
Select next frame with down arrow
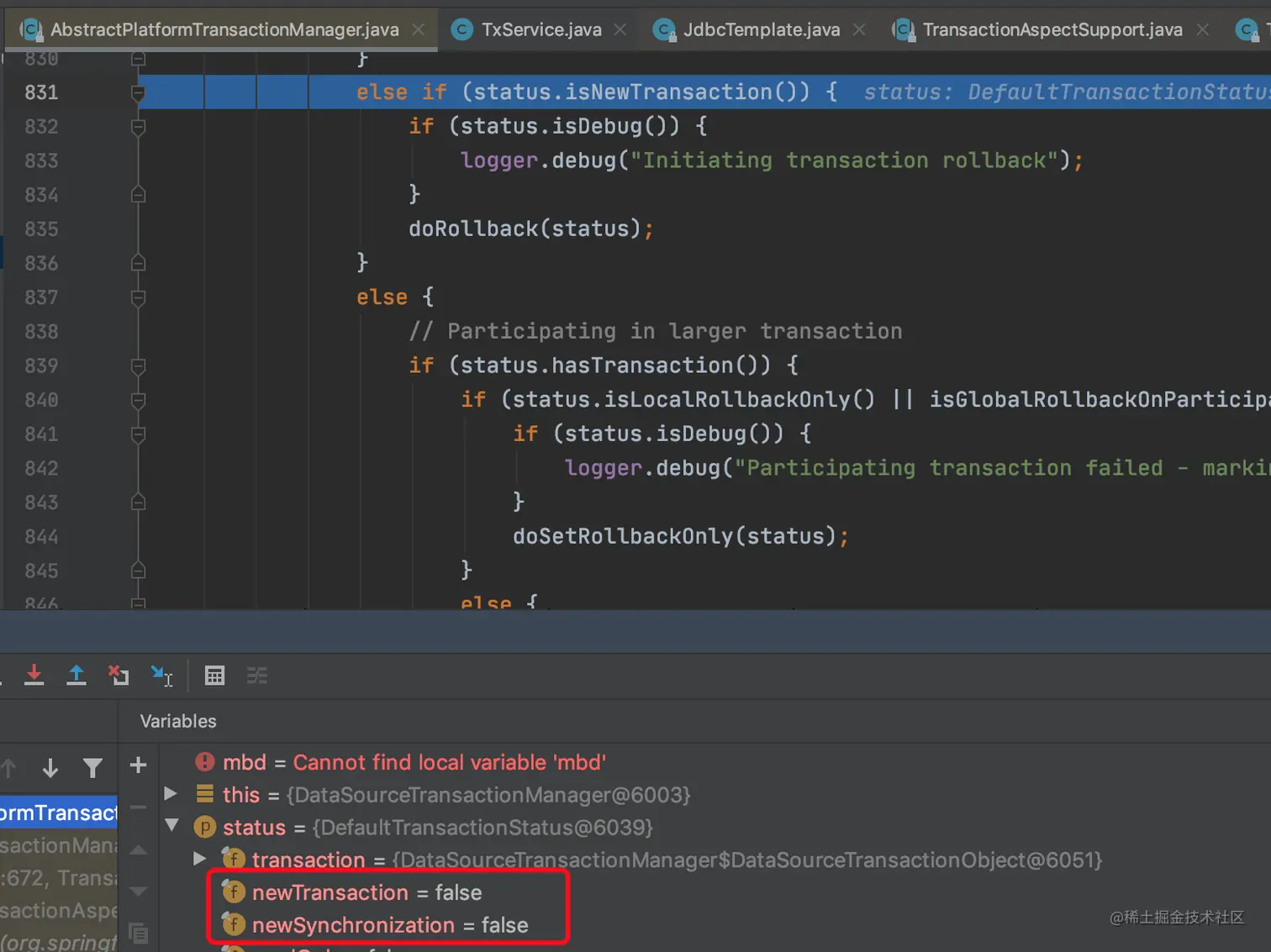tap(50, 768)
